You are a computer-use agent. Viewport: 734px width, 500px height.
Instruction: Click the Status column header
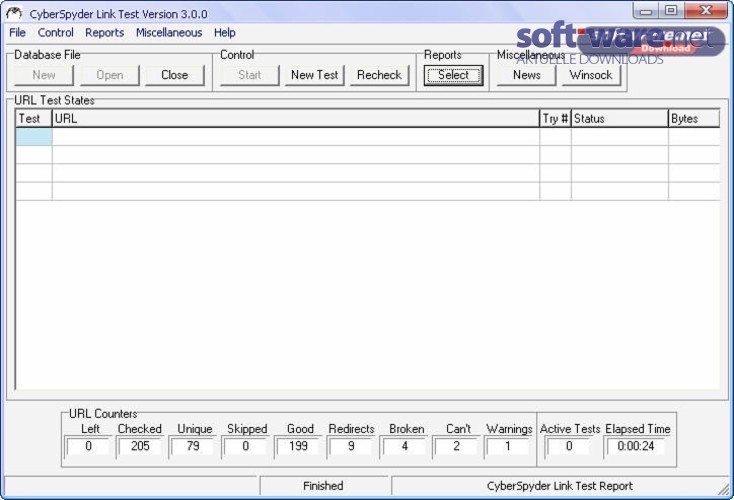click(x=620, y=118)
